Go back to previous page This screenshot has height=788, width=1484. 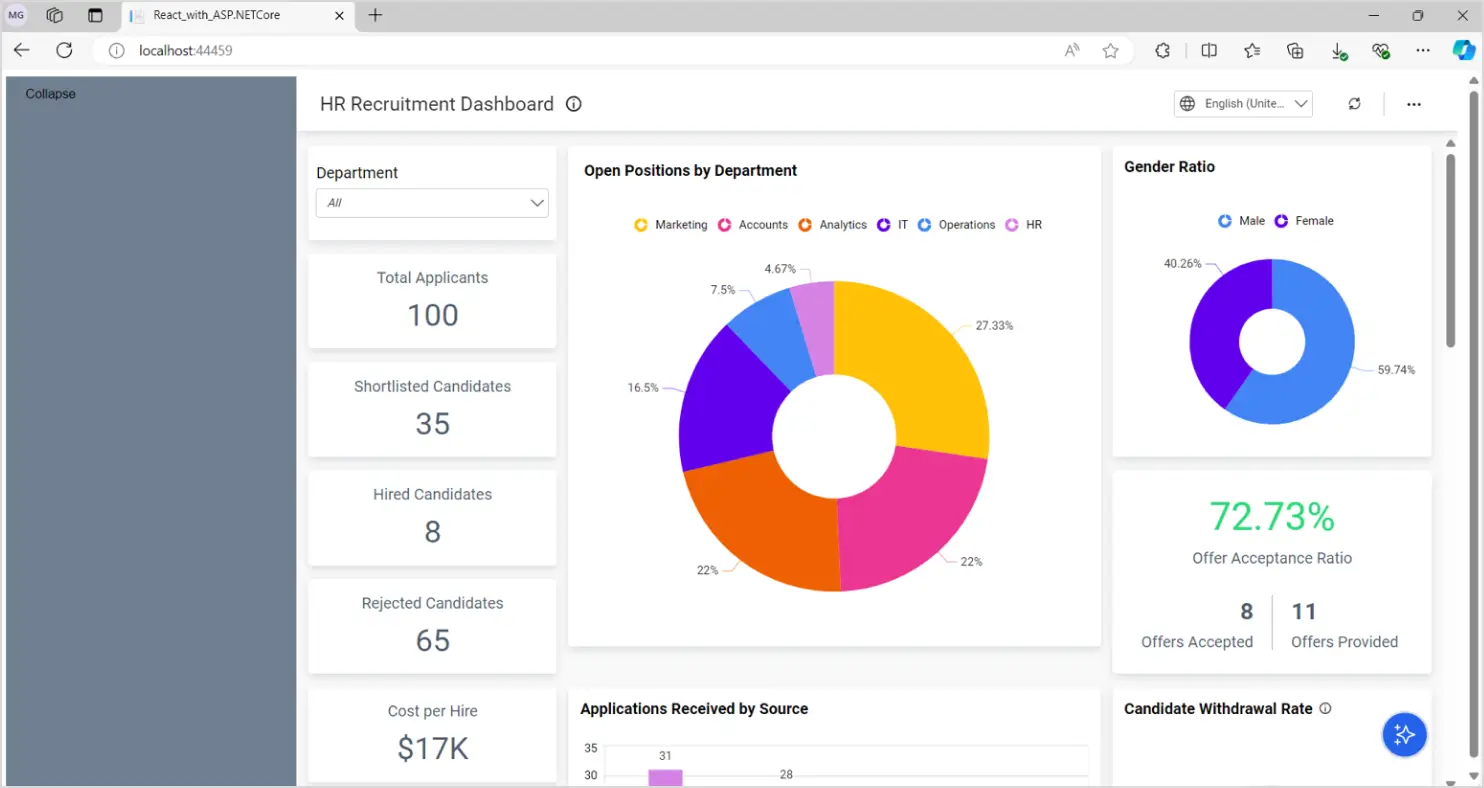coord(22,50)
